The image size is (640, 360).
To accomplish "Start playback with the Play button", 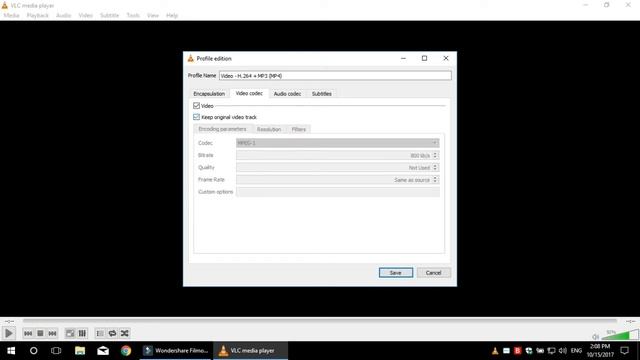I will tap(9, 333).
